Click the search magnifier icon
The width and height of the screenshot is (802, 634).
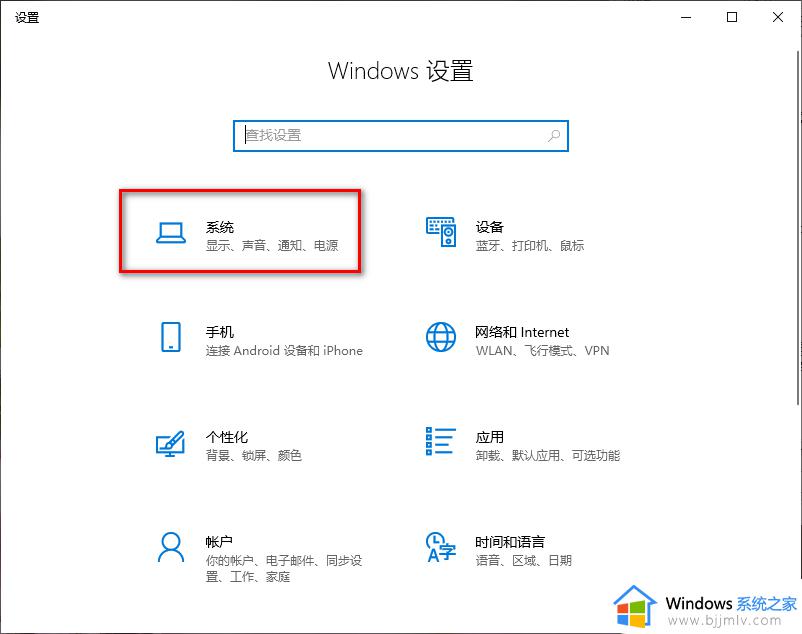554,135
